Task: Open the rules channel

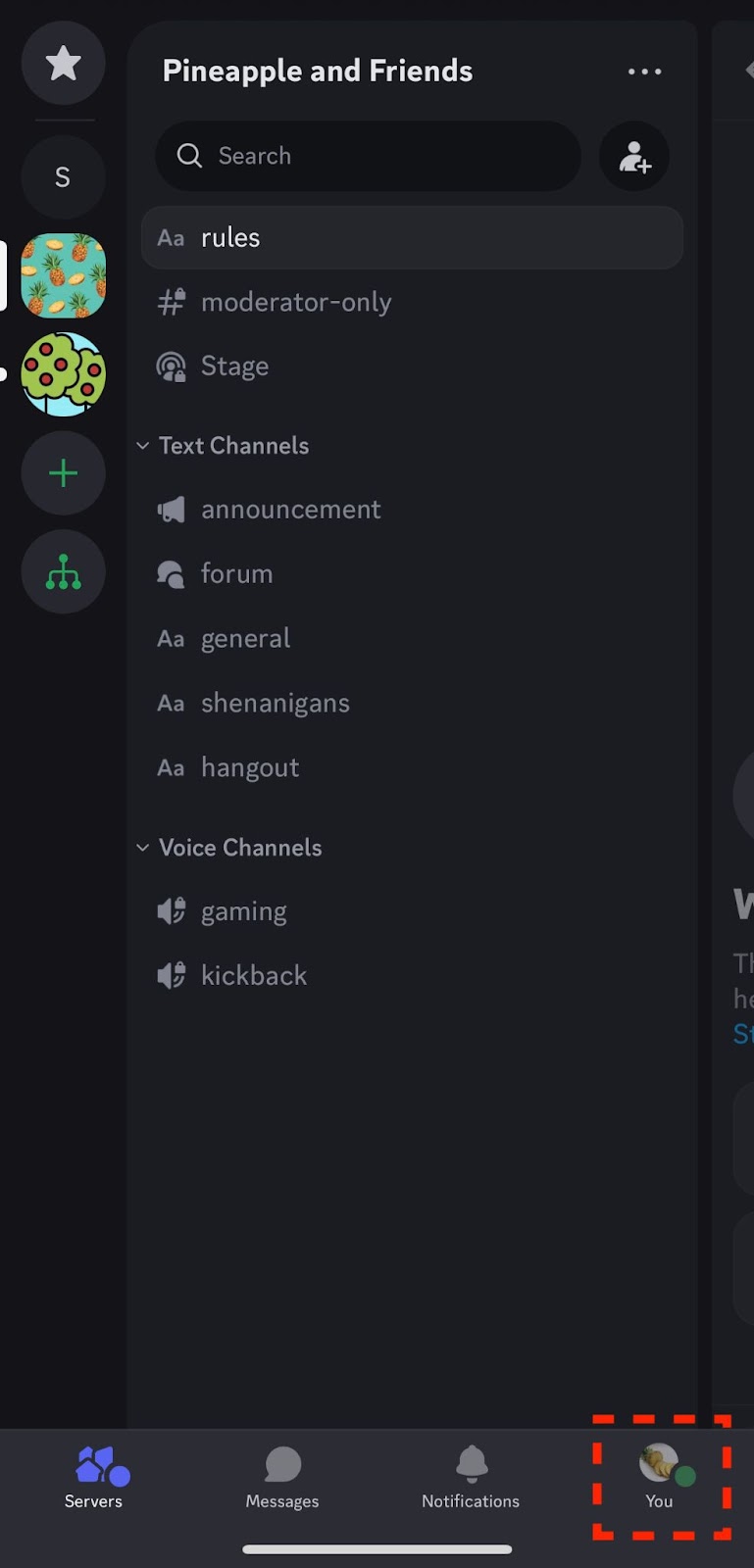Action: click(x=230, y=237)
